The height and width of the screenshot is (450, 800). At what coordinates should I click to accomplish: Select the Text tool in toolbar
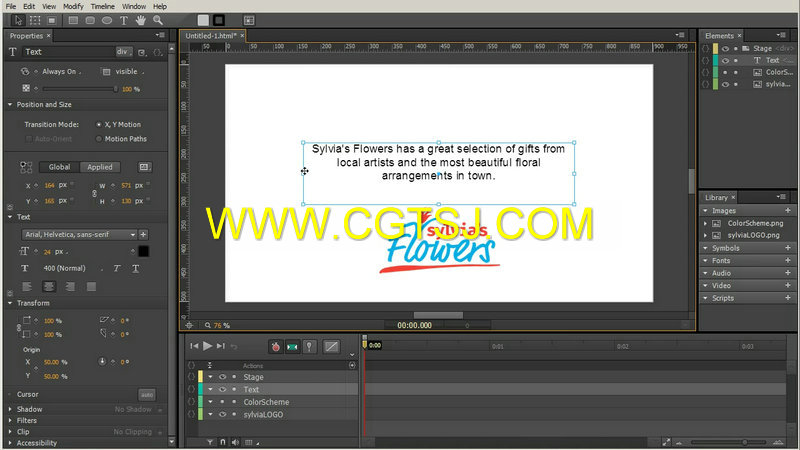pyautogui.click(x=123, y=20)
